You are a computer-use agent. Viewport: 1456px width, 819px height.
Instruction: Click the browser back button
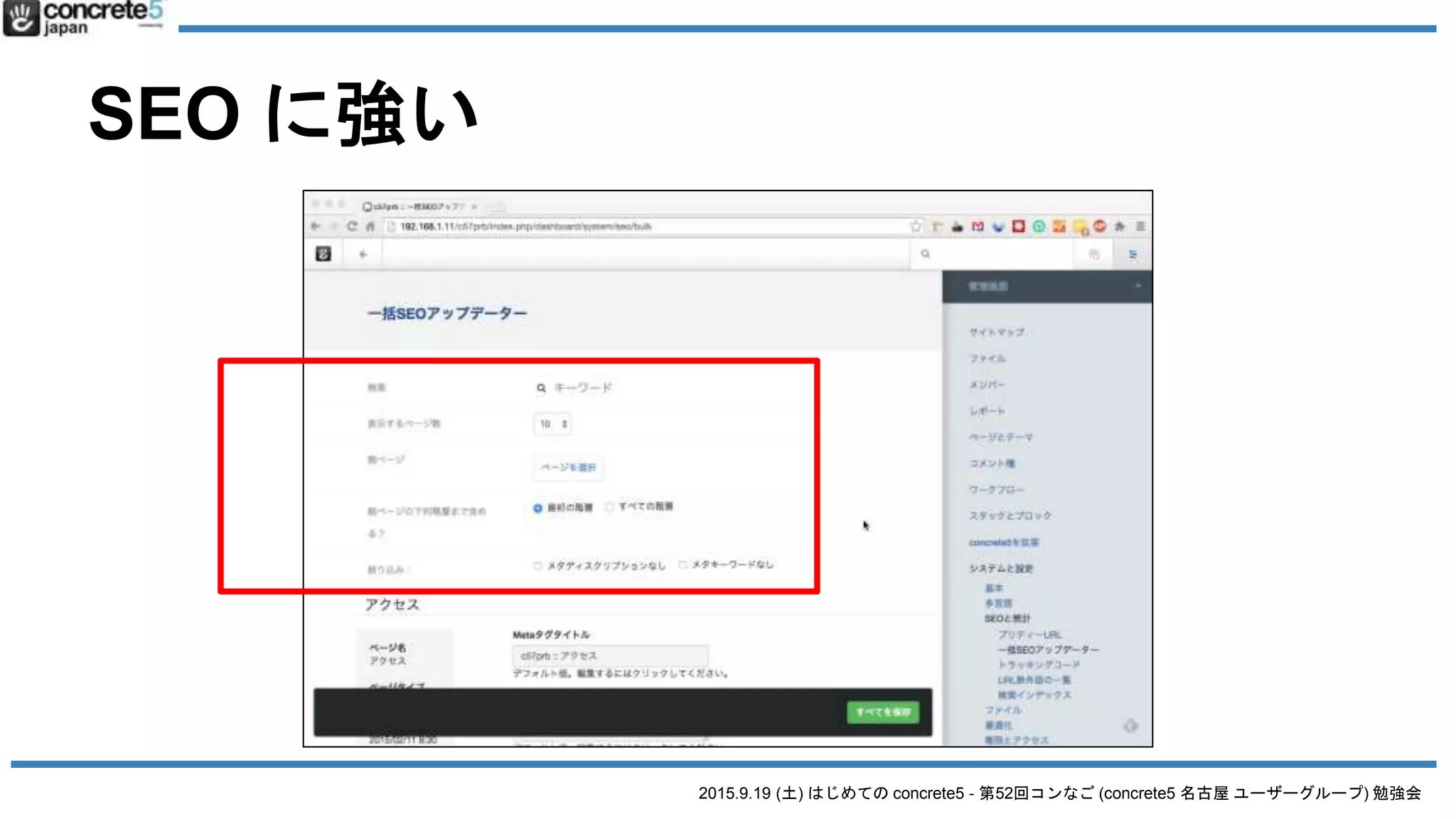point(316,226)
